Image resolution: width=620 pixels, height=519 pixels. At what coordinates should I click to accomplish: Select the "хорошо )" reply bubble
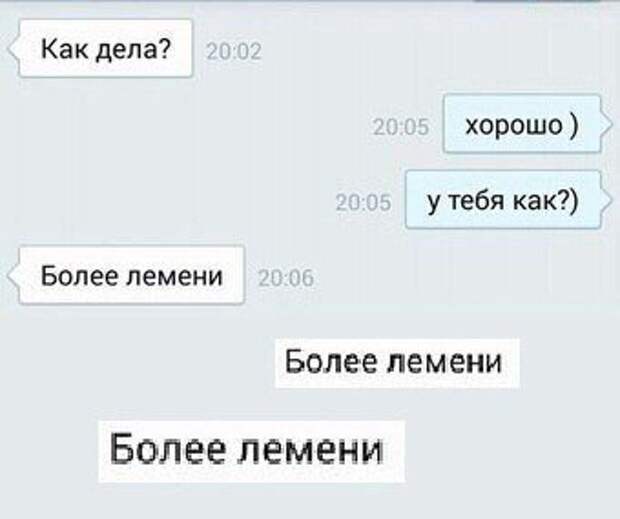[522, 124]
